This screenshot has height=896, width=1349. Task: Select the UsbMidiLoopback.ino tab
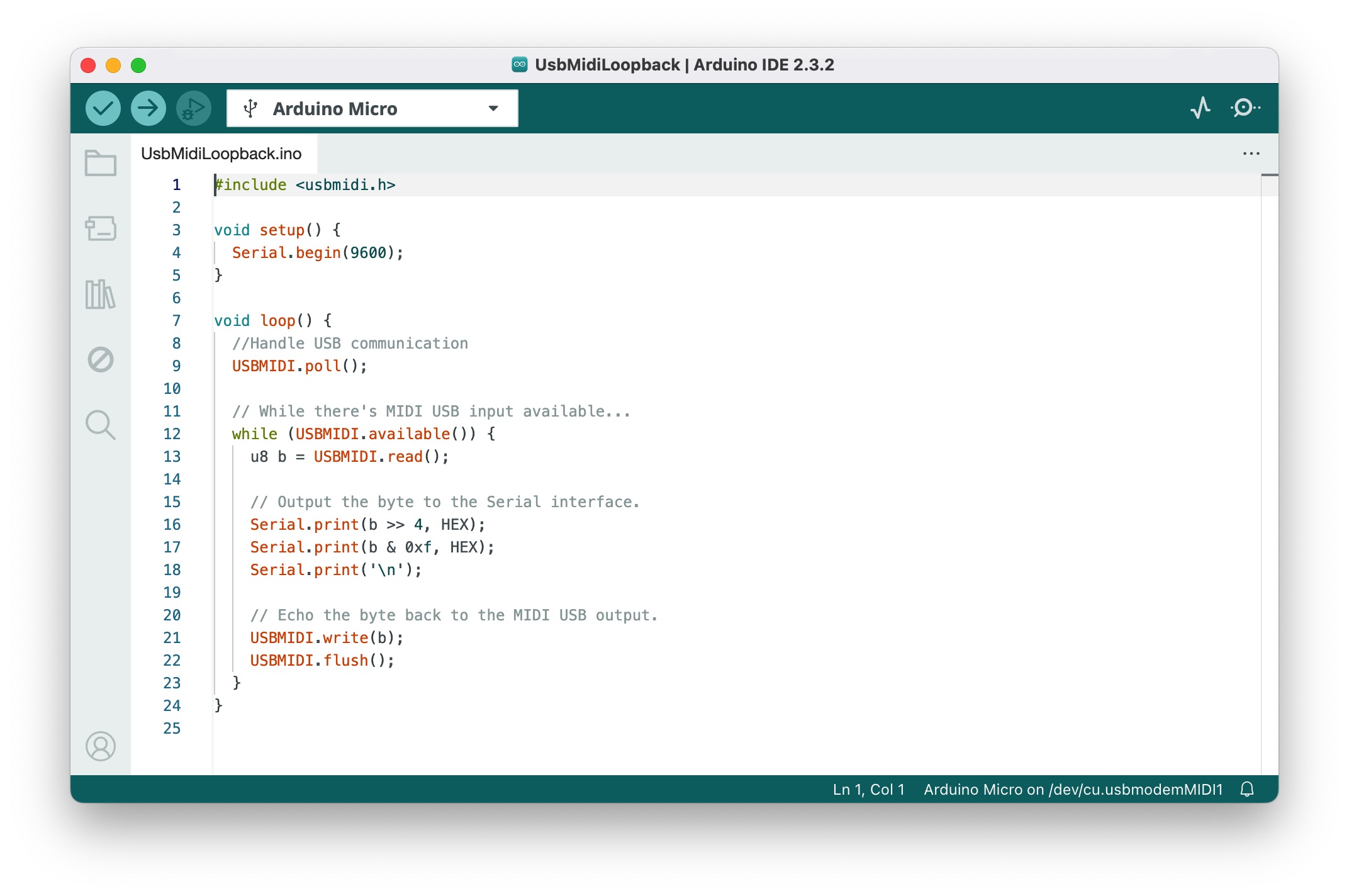221,154
